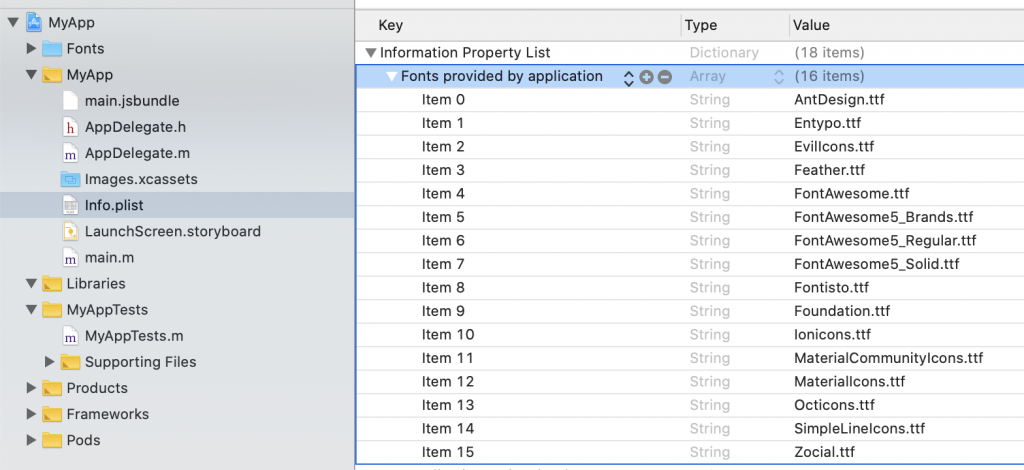The image size is (1024, 470).
Task: Open the Array type dropdown
Action: coord(779,77)
